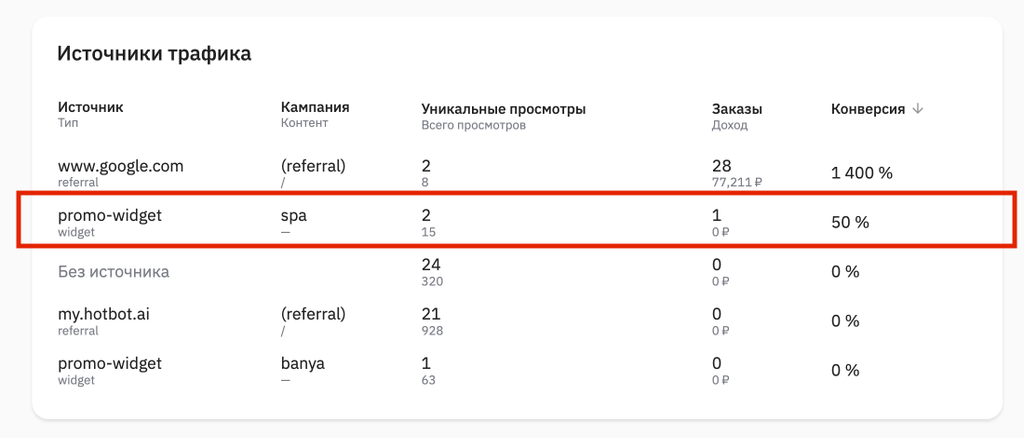The image size is (1024, 438).
Task: Open the my.hotbot.ai source row
Action: 516,321
